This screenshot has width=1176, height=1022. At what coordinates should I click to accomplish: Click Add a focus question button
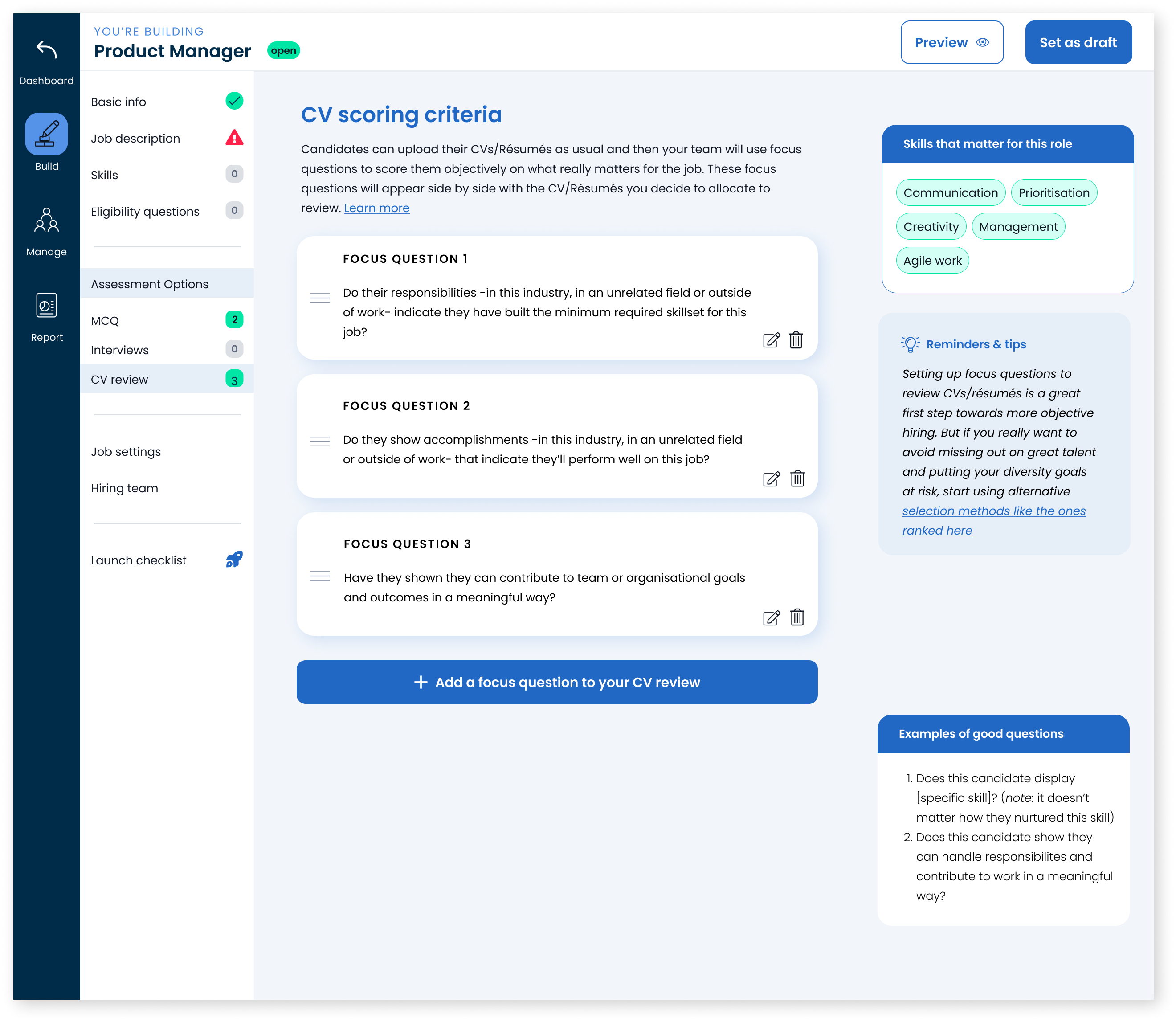(x=557, y=682)
